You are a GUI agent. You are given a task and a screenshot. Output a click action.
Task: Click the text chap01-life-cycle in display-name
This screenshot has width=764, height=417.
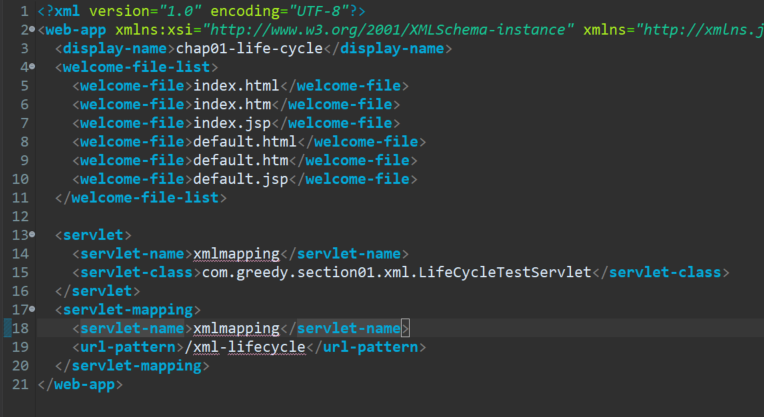249,49
